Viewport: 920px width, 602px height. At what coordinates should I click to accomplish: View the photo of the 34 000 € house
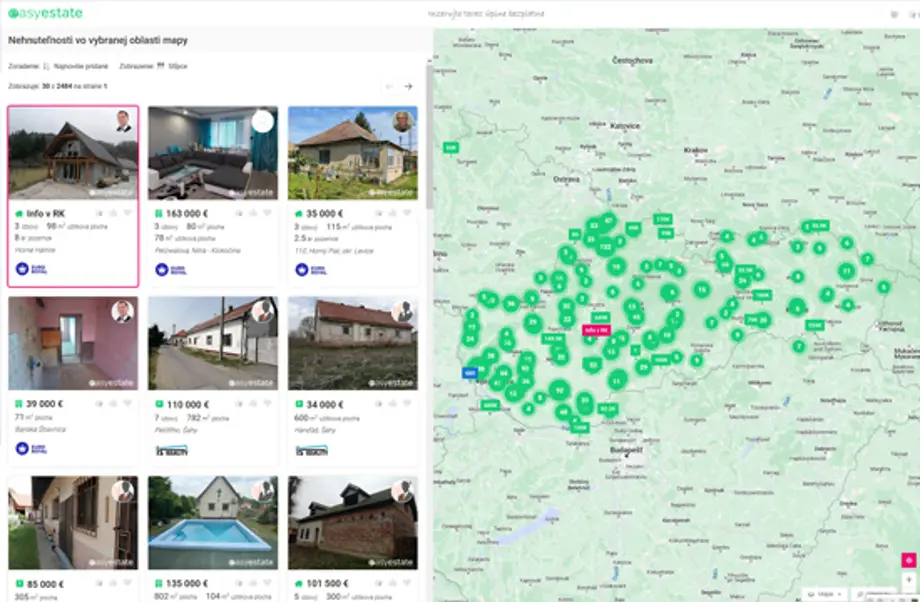353,343
